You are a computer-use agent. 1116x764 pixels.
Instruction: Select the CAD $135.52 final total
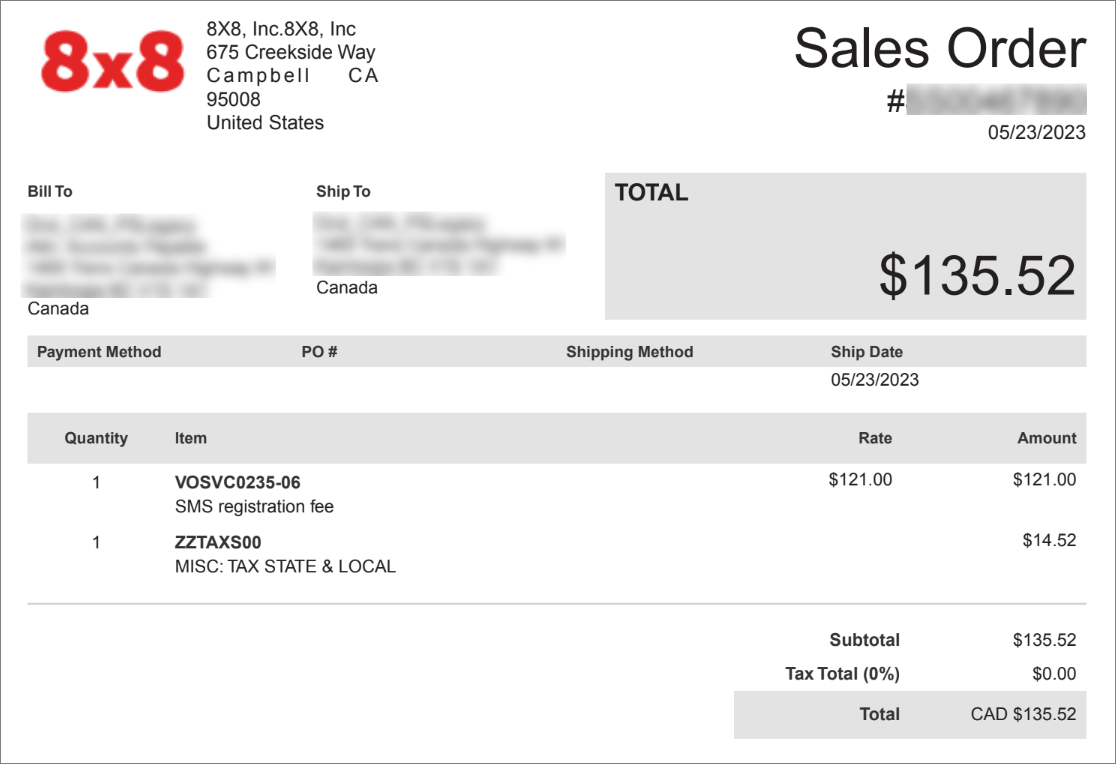click(x=1023, y=714)
